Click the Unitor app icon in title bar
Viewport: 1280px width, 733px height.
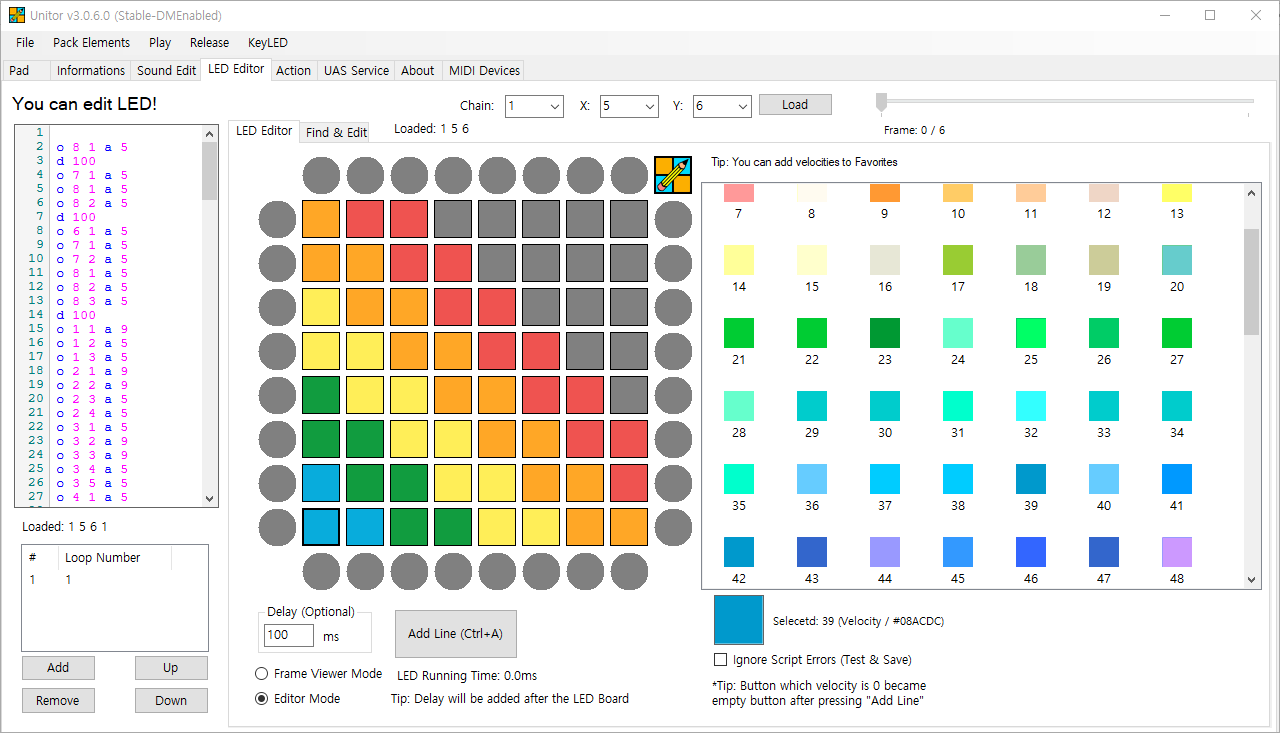pyautogui.click(x=17, y=15)
